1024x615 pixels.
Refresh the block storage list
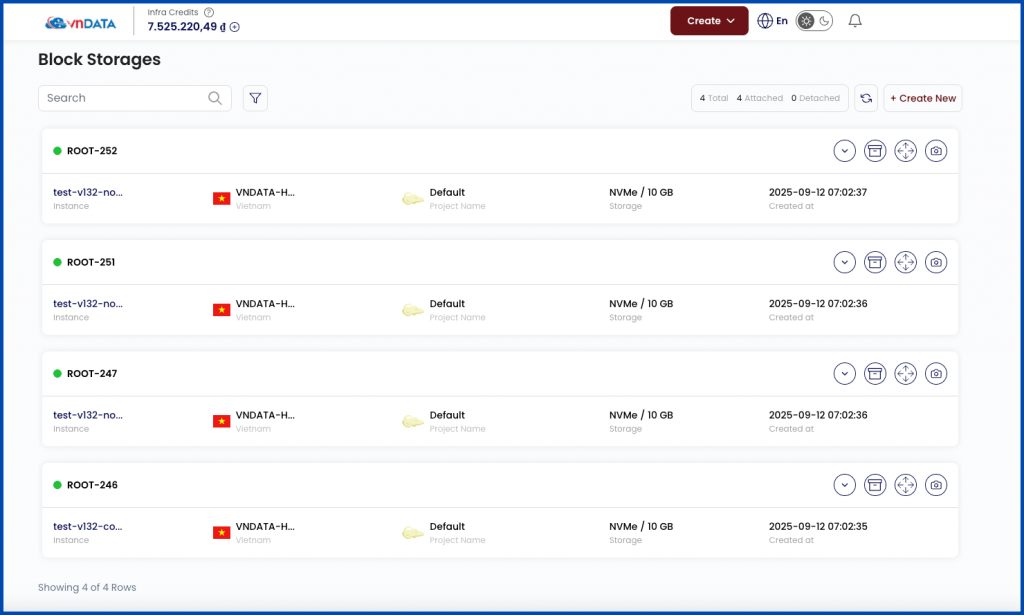tap(866, 98)
